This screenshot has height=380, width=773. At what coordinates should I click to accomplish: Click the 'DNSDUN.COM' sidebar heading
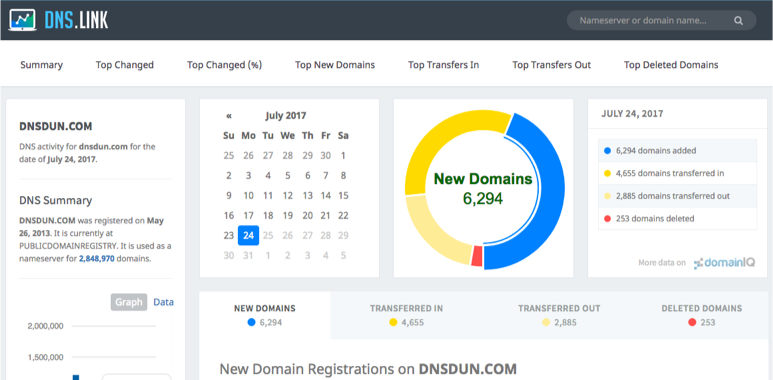pyautogui.click(x=56, y=127)
